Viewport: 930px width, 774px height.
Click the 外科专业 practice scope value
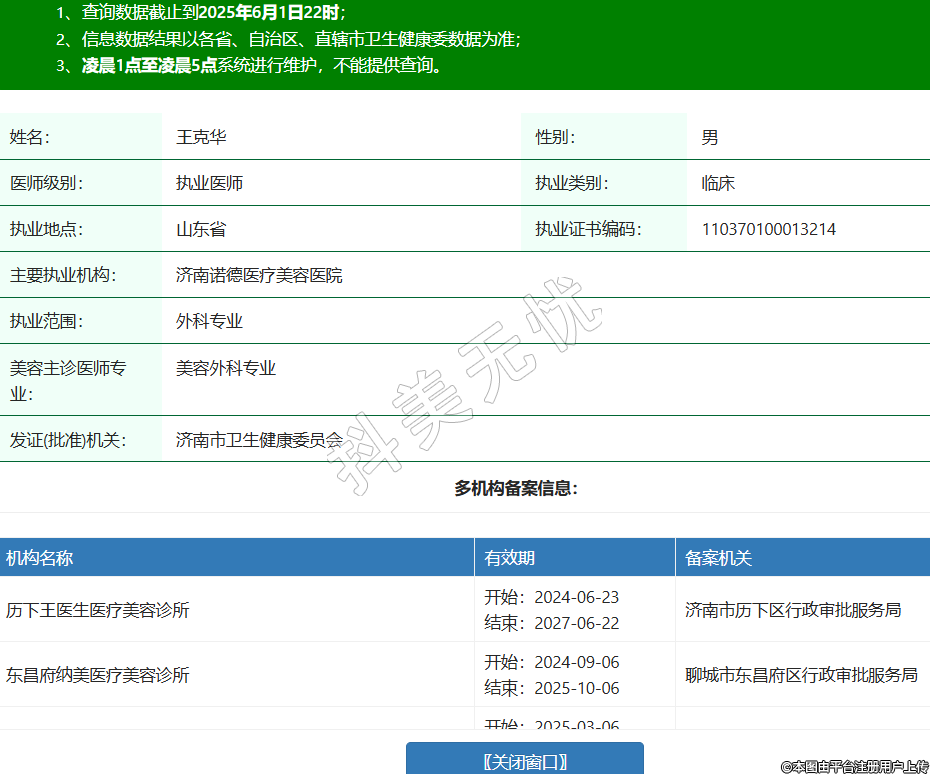pos(209,321)
